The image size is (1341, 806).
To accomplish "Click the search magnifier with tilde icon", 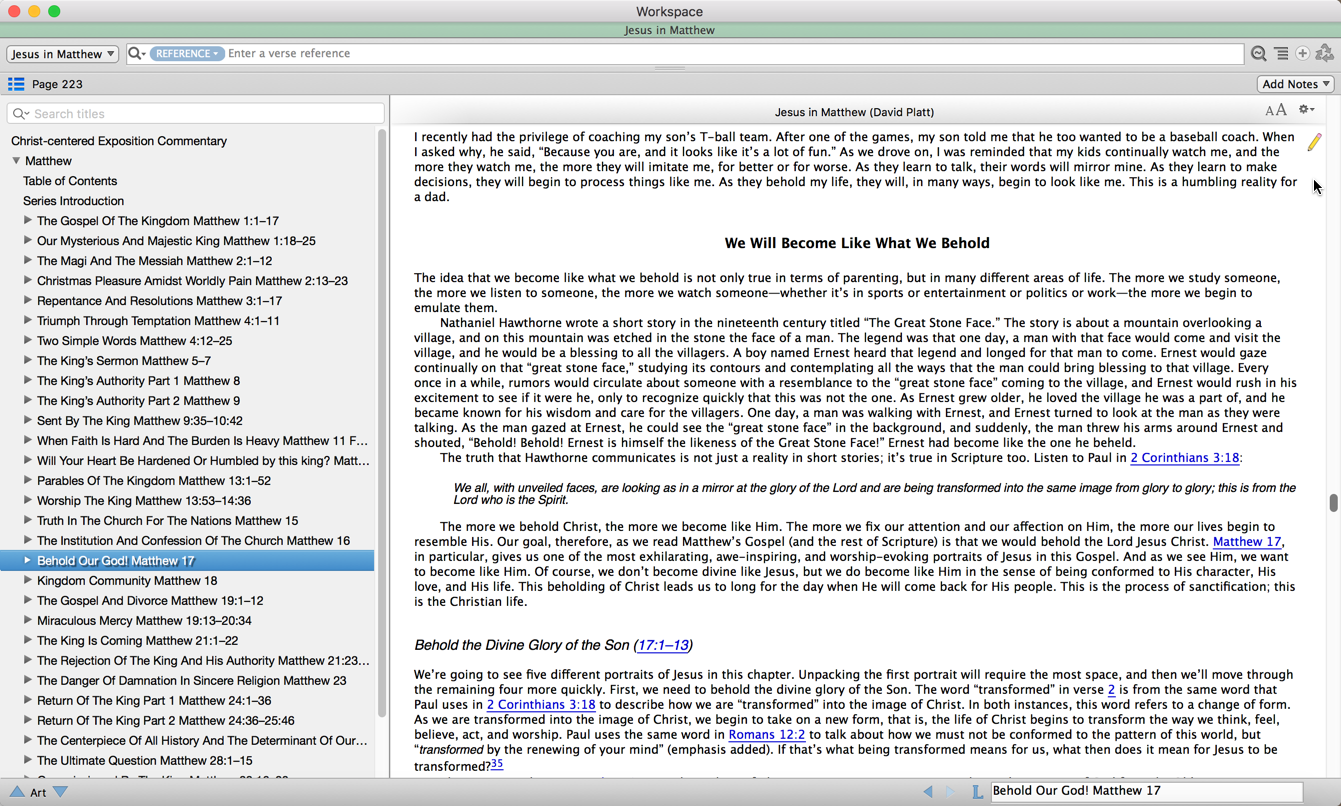I will 1259,54.
